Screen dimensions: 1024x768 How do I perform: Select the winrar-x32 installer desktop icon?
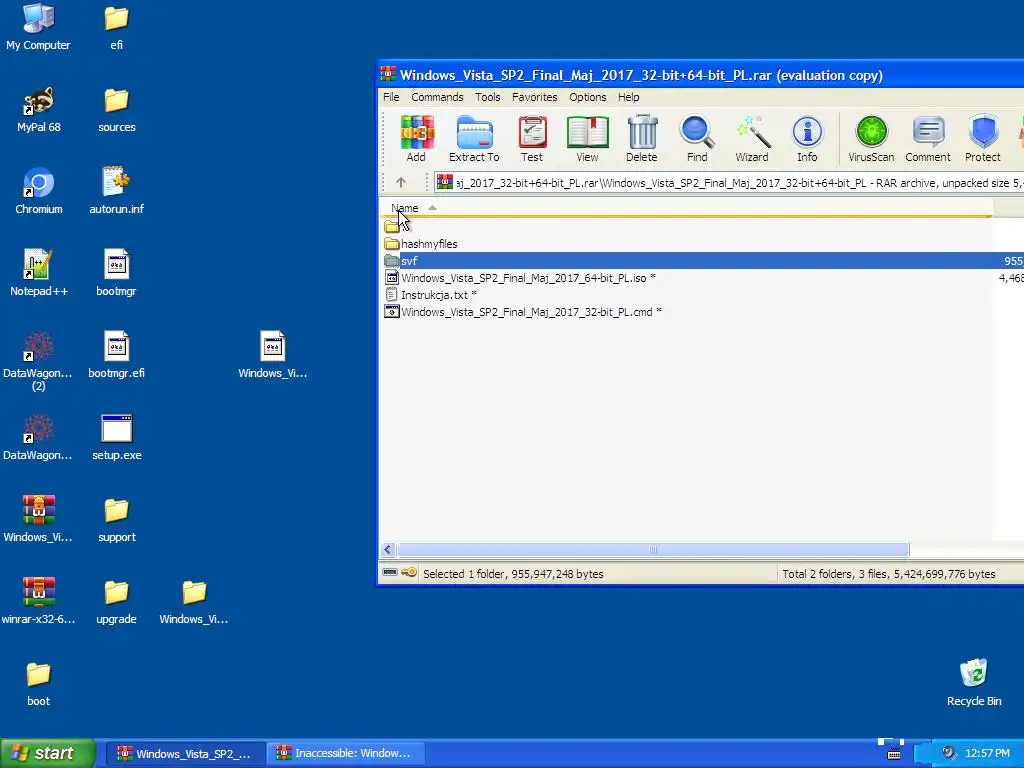coord(39,601)
